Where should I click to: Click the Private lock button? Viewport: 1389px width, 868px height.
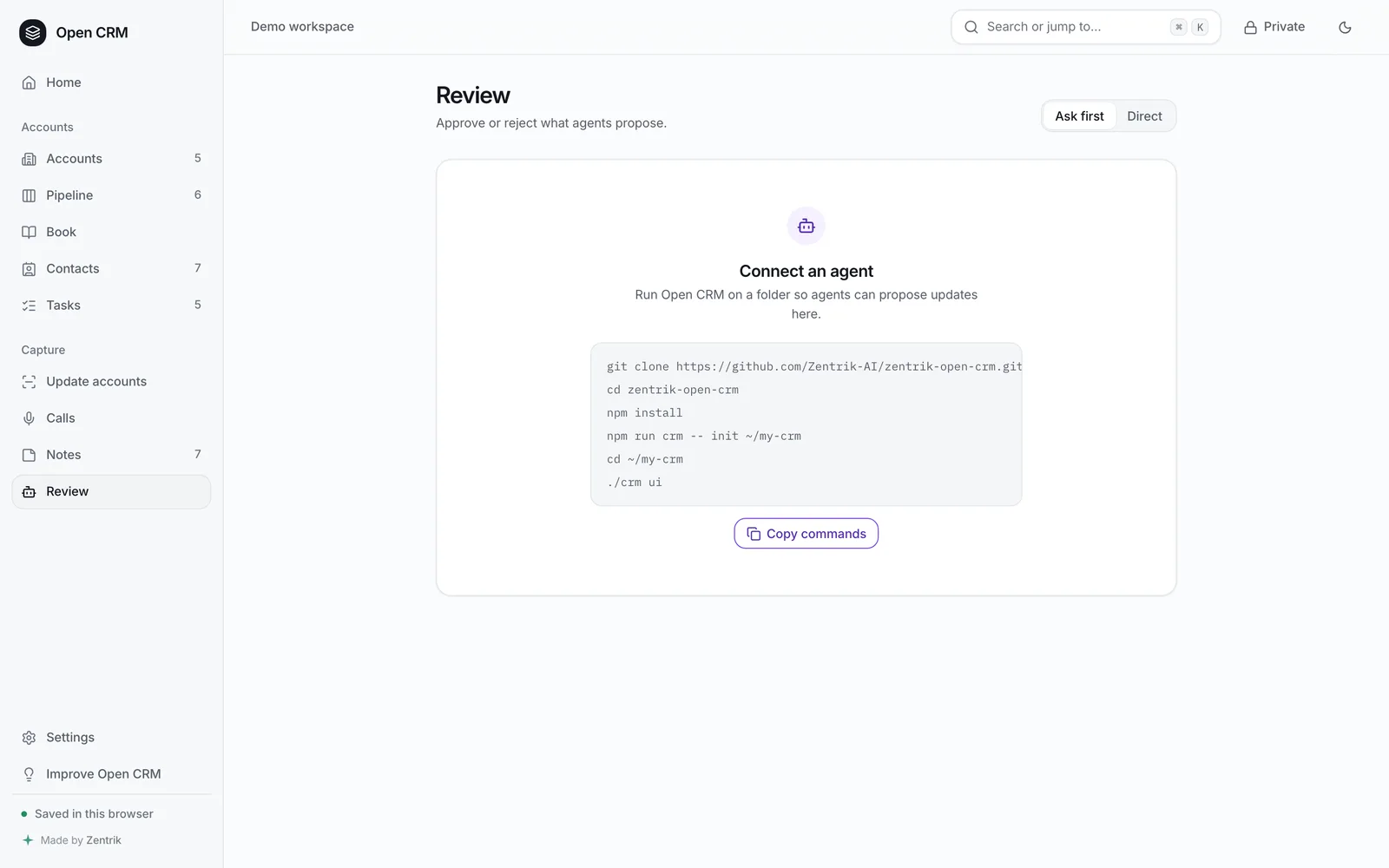1274,27
